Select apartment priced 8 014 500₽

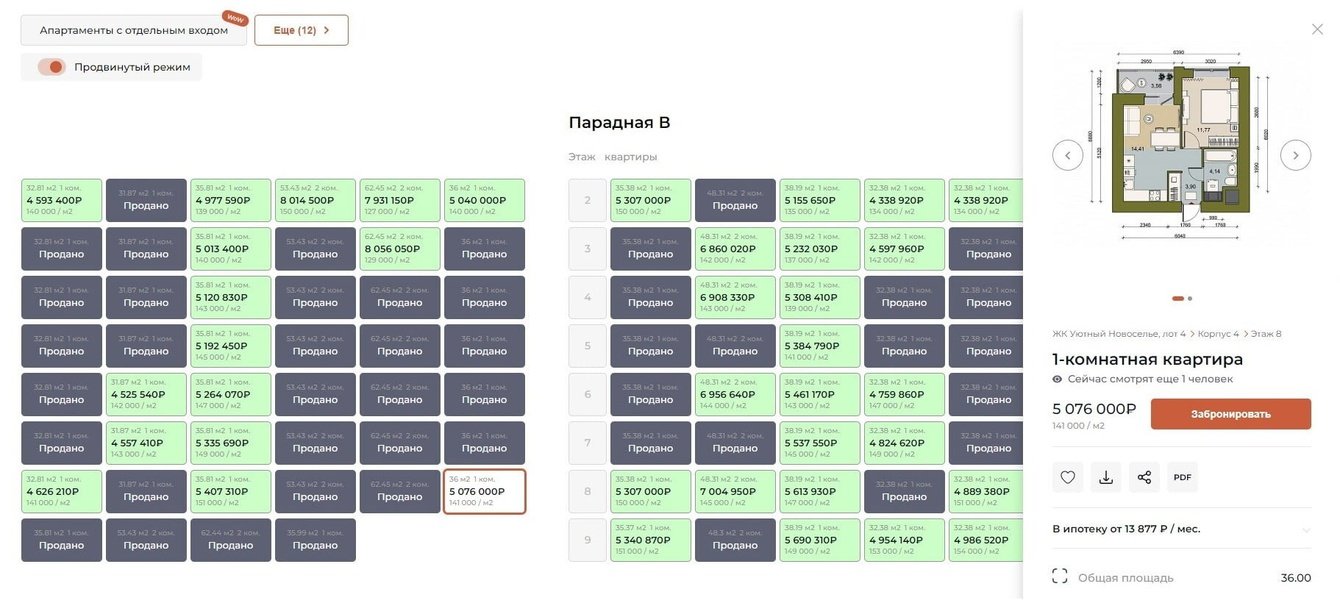click(x=315, y=200)
